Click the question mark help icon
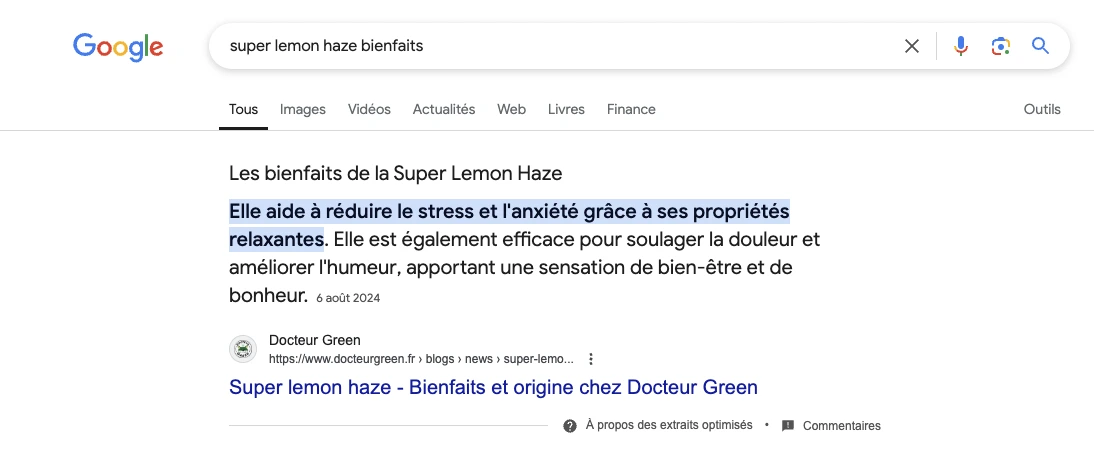 coord(570,426)
